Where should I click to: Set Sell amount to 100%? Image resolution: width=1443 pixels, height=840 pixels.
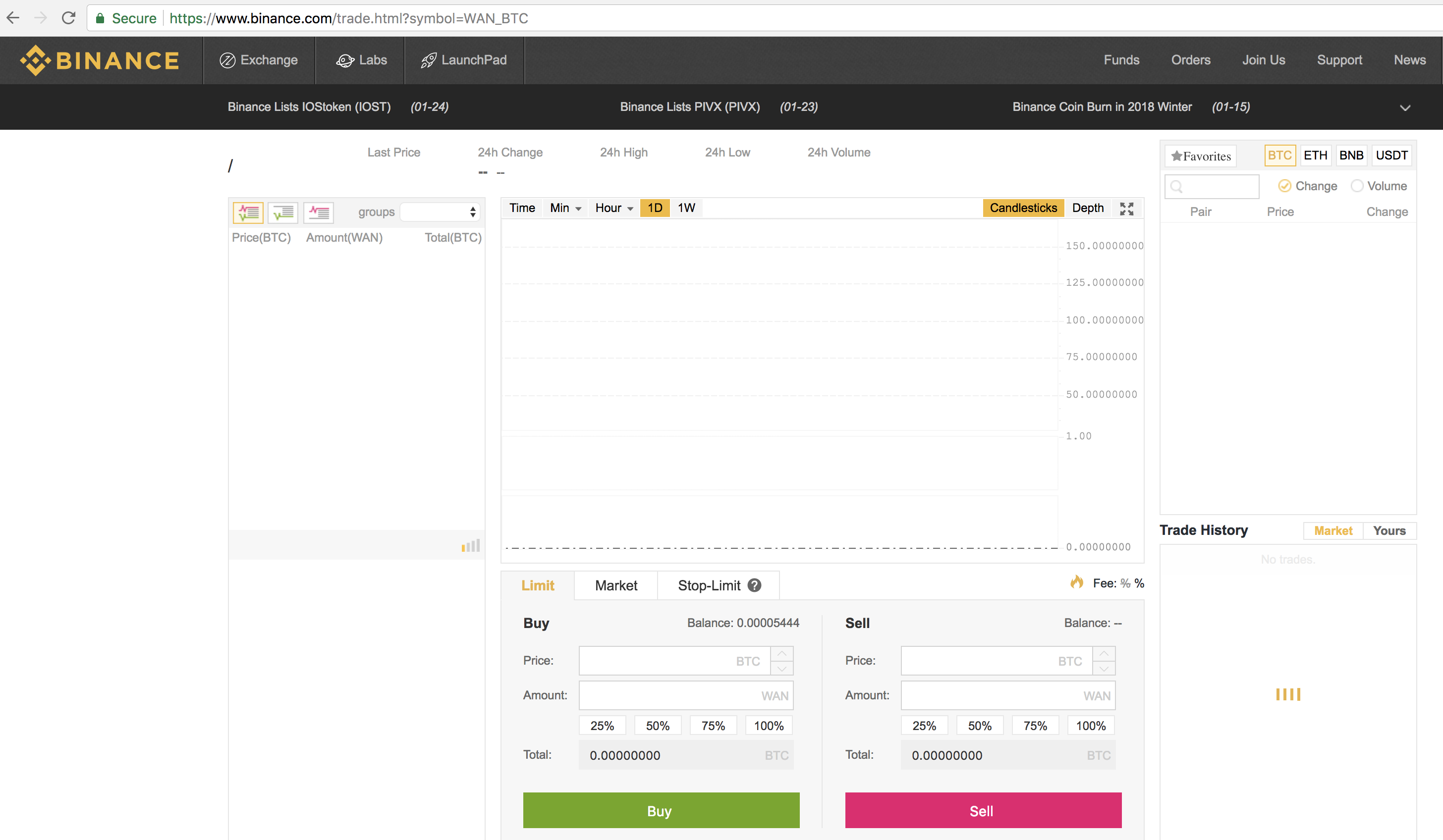tap(1091, 726)
